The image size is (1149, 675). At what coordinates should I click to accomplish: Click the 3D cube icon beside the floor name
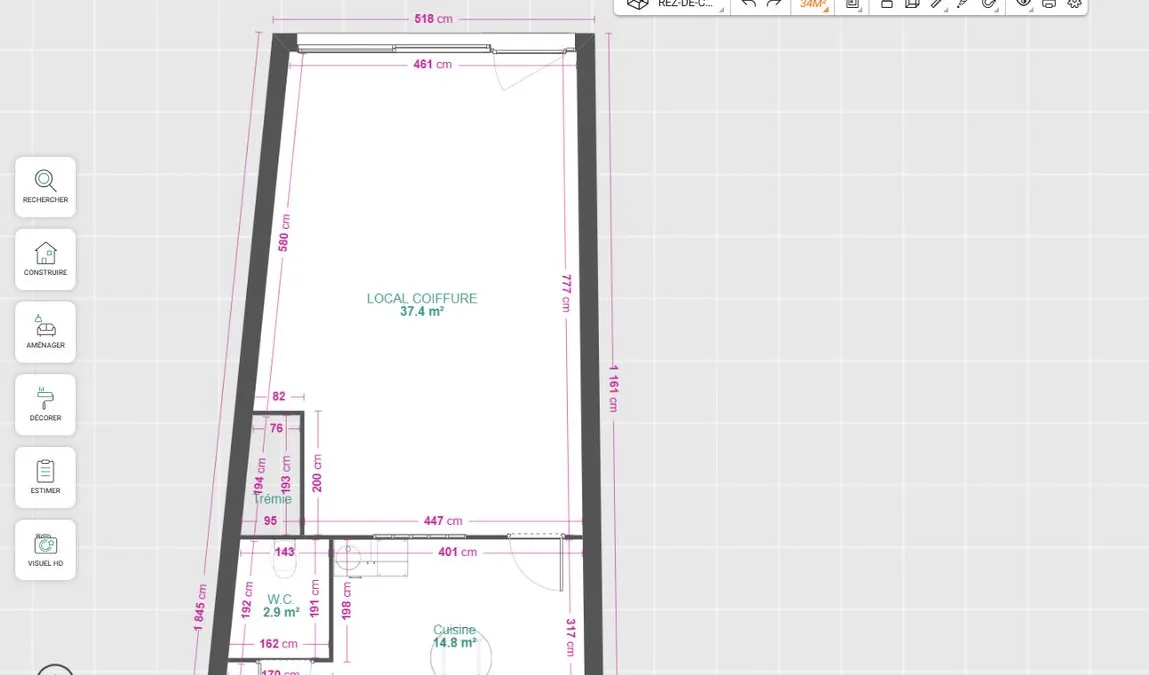pyautogui.click(x=638, y=4)
